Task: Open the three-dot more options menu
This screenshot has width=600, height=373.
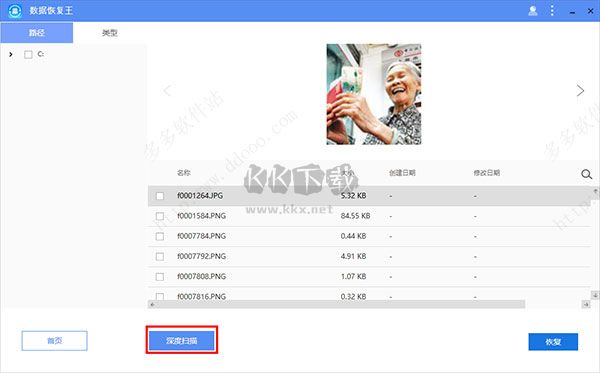Action: coord(552,10)
